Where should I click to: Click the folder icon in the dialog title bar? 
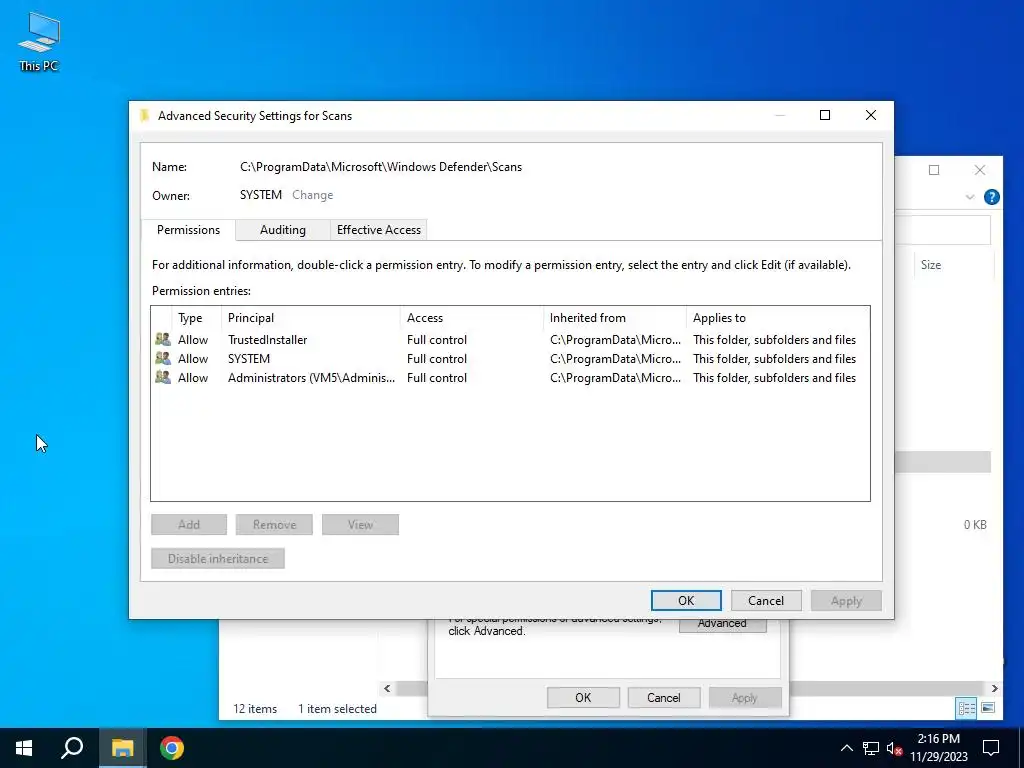(x=145, y=116)
